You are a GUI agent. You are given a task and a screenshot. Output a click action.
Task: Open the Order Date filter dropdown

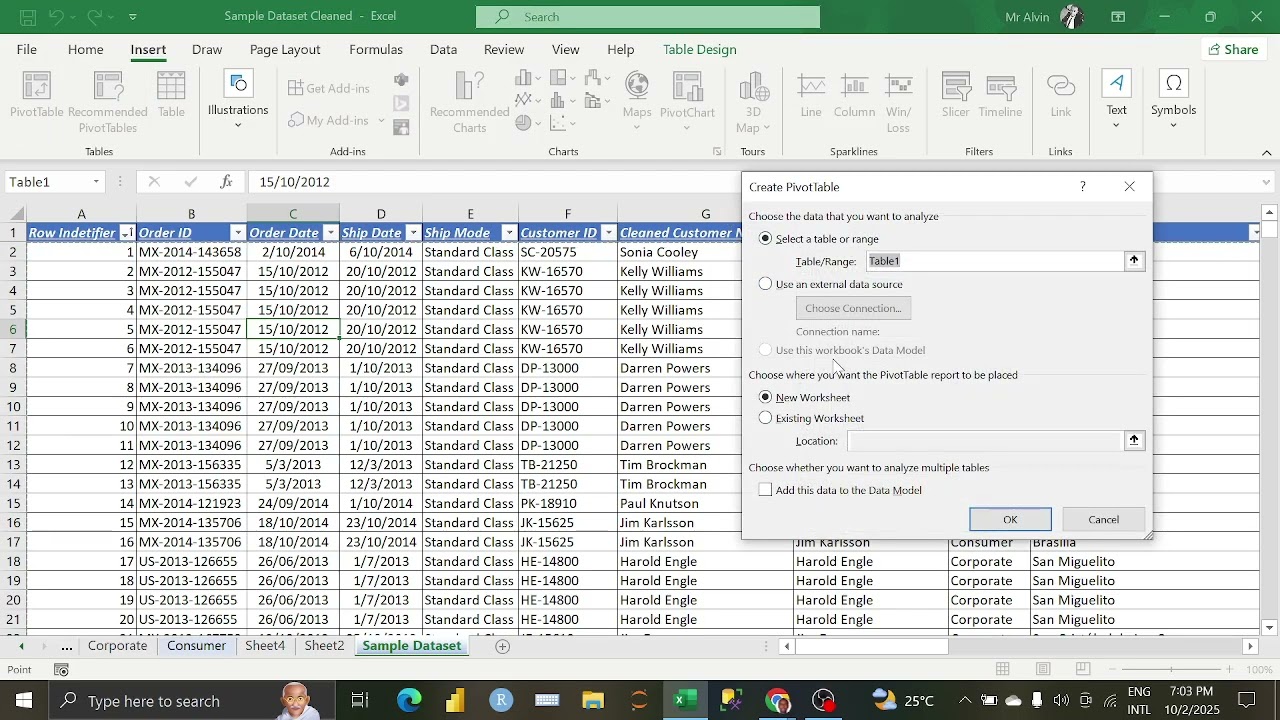point(330,233)
